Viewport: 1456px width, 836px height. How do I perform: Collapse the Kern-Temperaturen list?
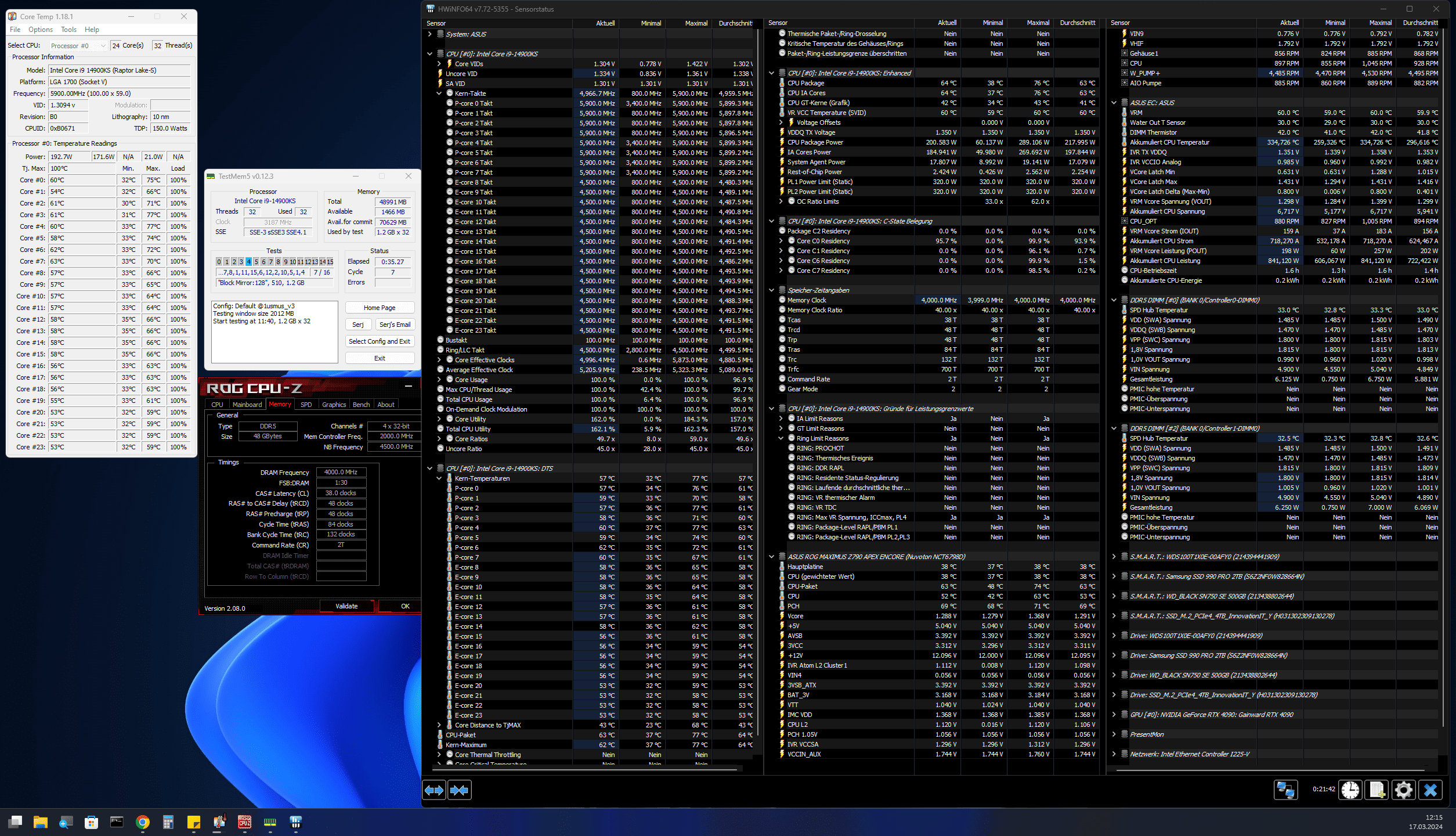(x=439, y=478)
